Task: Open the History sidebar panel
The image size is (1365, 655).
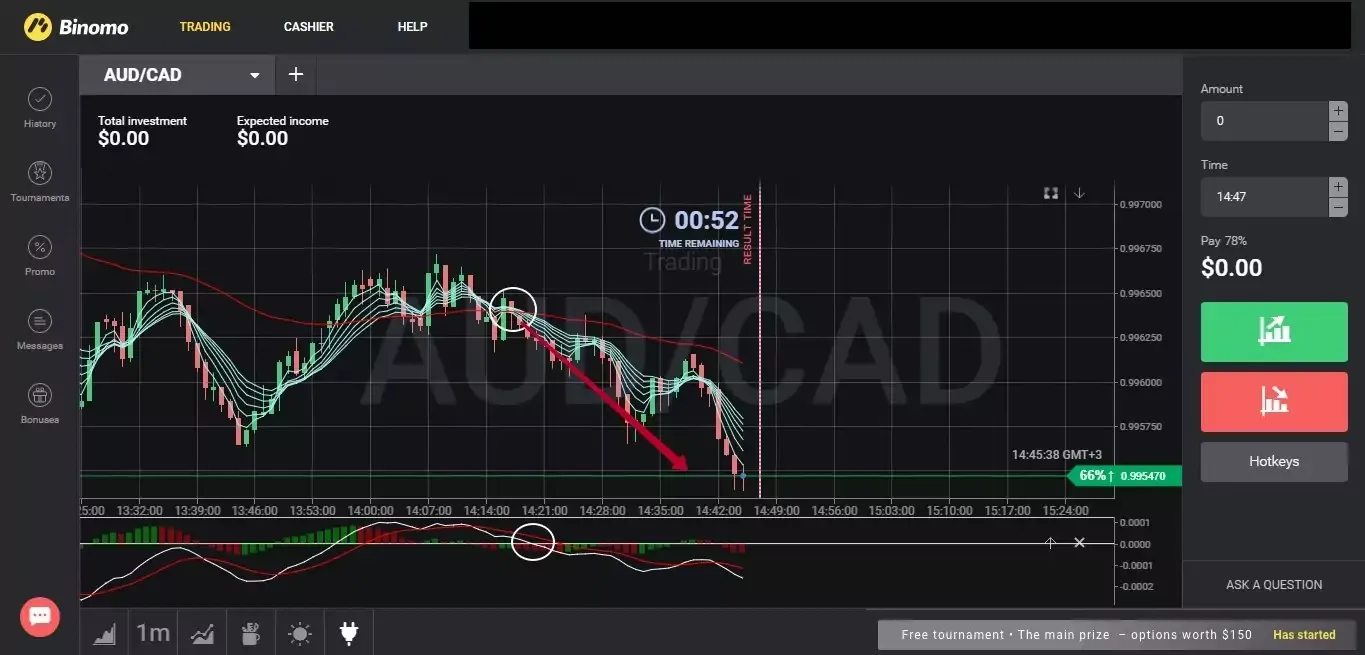Action: (x=40, y=108)
